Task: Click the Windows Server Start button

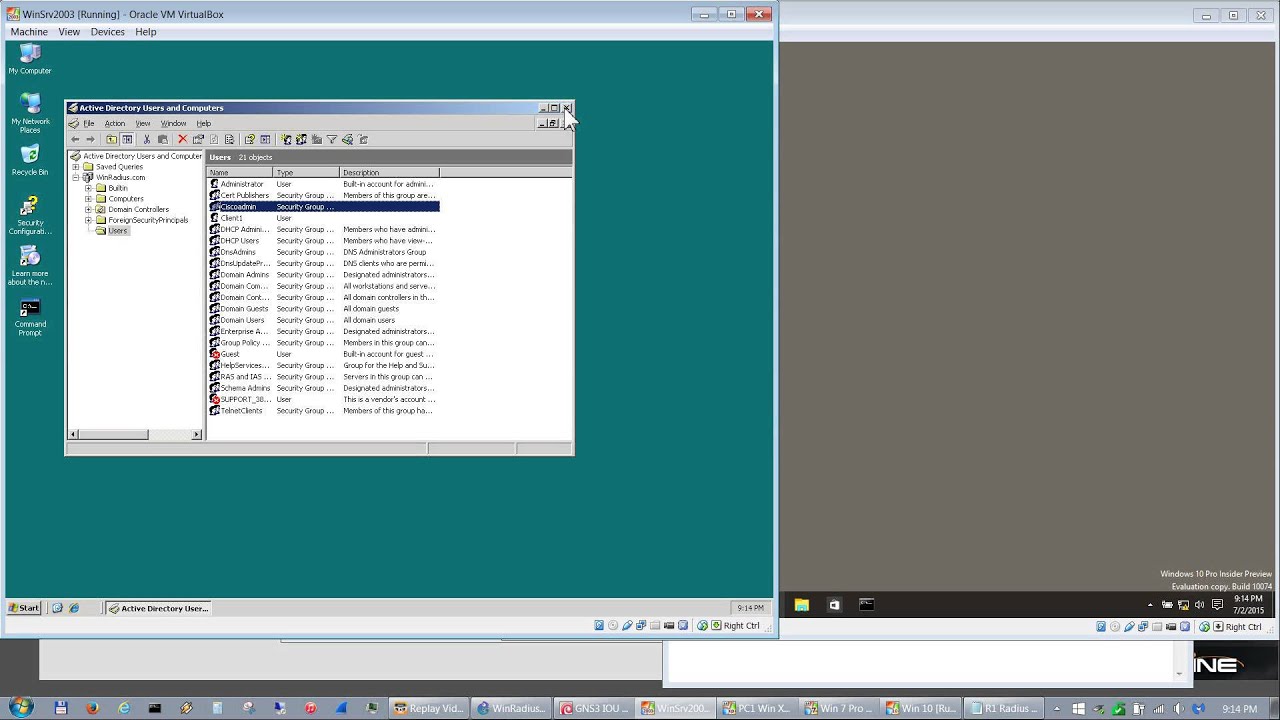Action: [24, 608]
